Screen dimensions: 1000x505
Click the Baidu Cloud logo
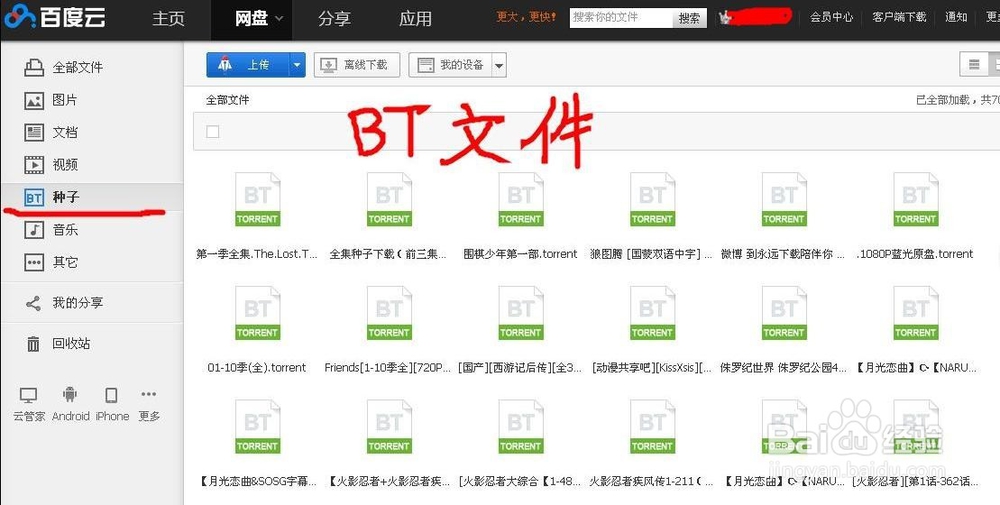point(54,17)
